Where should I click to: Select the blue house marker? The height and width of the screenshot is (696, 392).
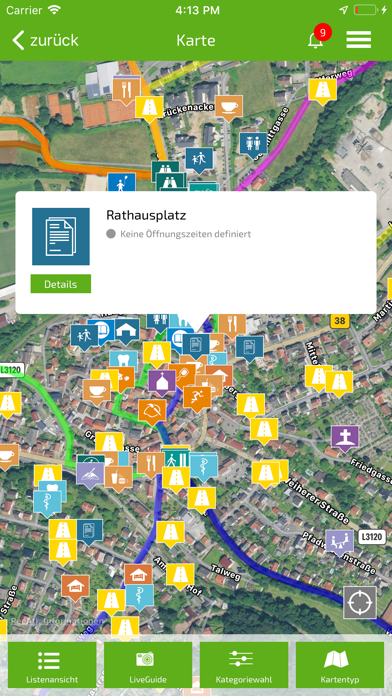click(127, 331)
